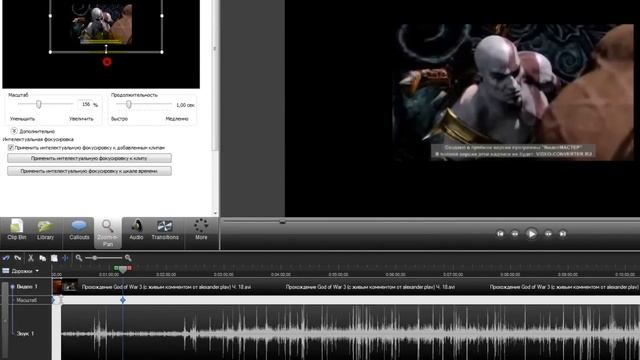Click the Увеличить label under scale slider
The height and width of the screenshot is (360, 640).
click(x=81, y=119)
